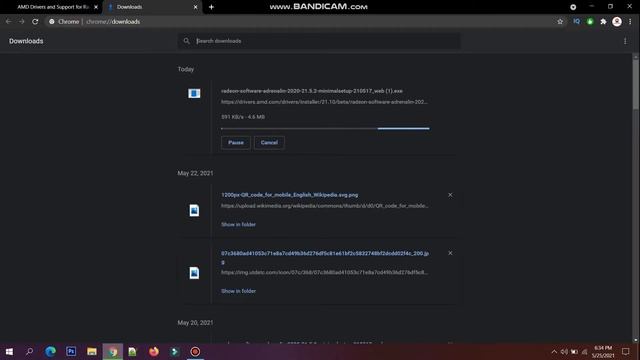
Task: Open the notification center icon
Action: coord(625,351)
